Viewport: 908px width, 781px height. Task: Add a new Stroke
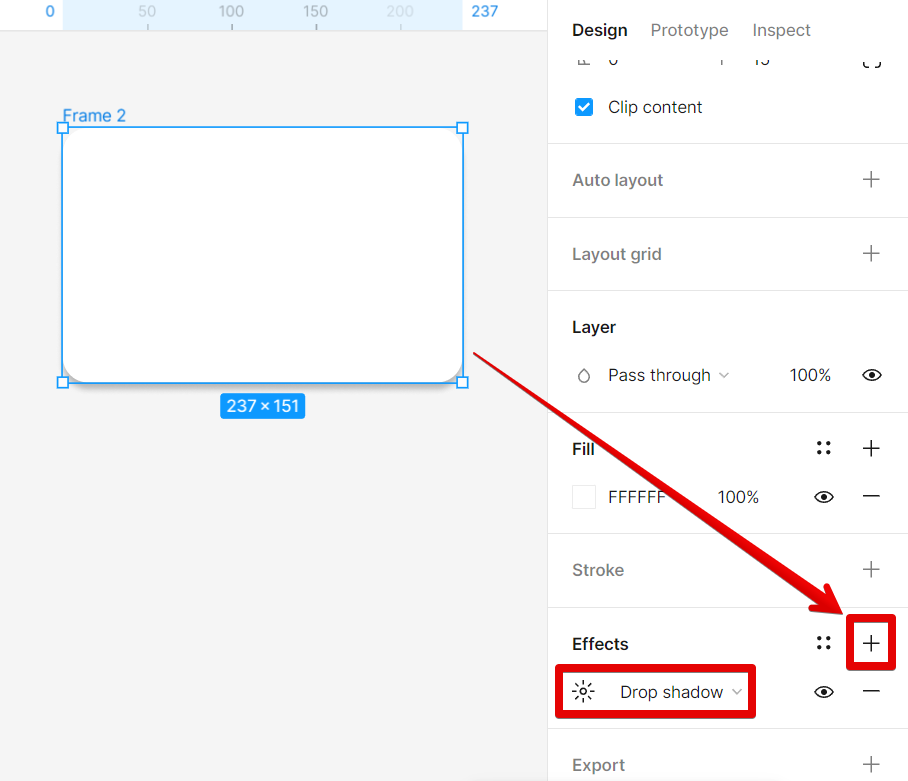[871, 570]
